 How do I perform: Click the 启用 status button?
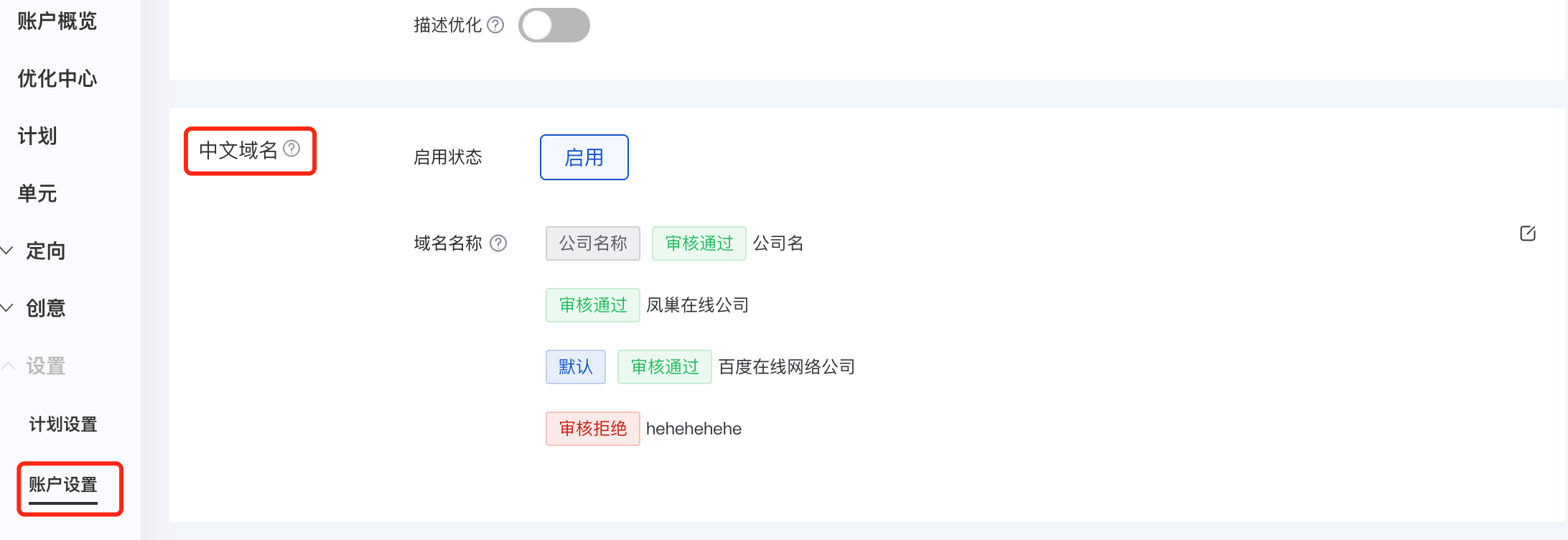[x=584, y=157]
